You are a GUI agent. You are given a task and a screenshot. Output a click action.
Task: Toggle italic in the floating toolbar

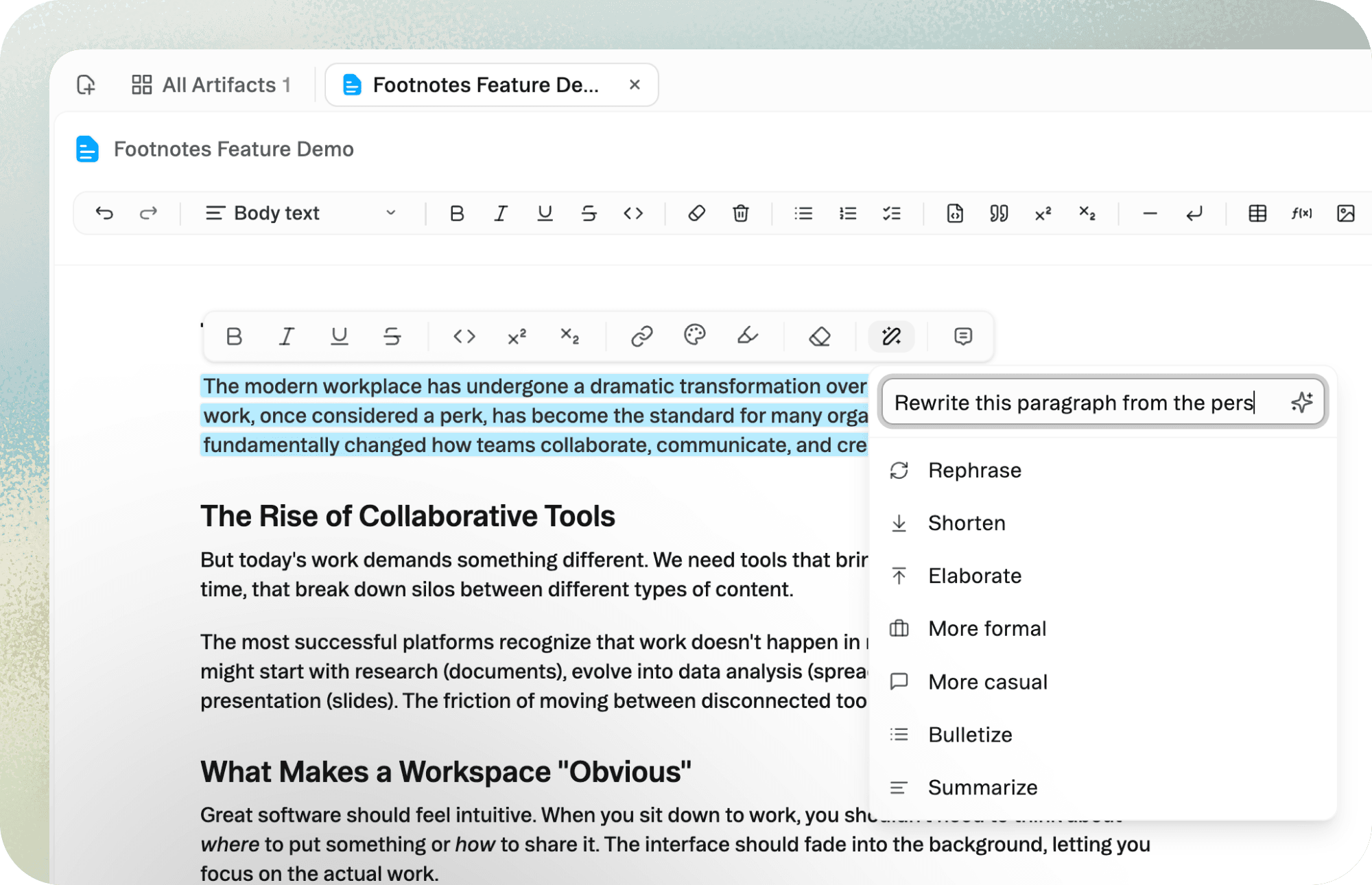click(x=287, y=336)
